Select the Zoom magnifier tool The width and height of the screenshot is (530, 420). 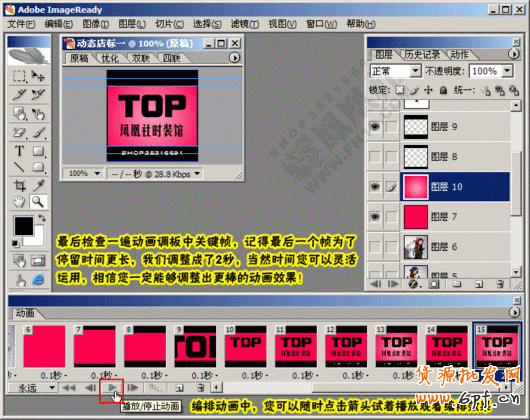pos(38,202)
